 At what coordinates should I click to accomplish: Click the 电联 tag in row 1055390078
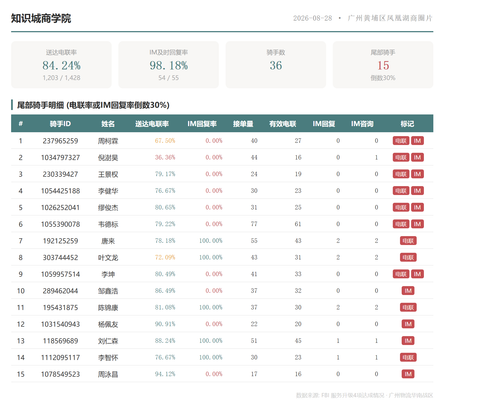[x=401, y=224]
